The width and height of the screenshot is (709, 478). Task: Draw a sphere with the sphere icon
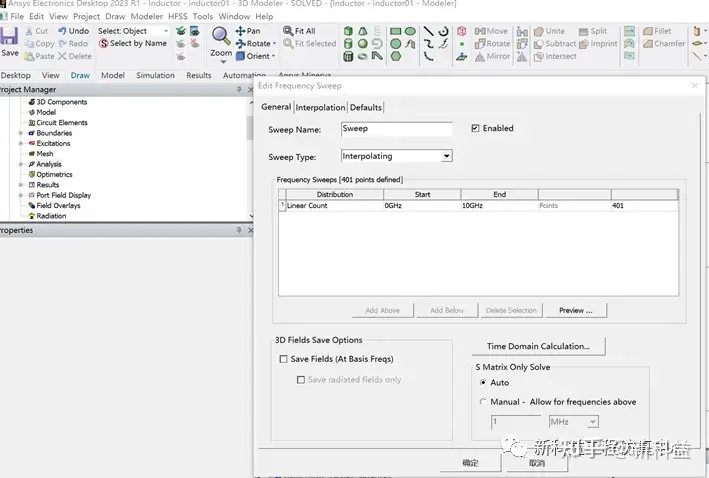[x=363, y=43]
